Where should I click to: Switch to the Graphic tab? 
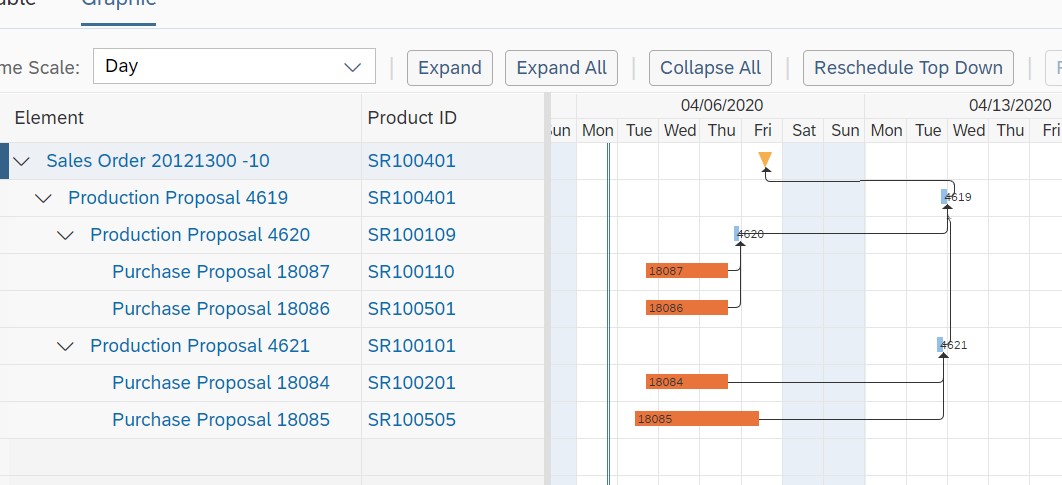(119, 3)
